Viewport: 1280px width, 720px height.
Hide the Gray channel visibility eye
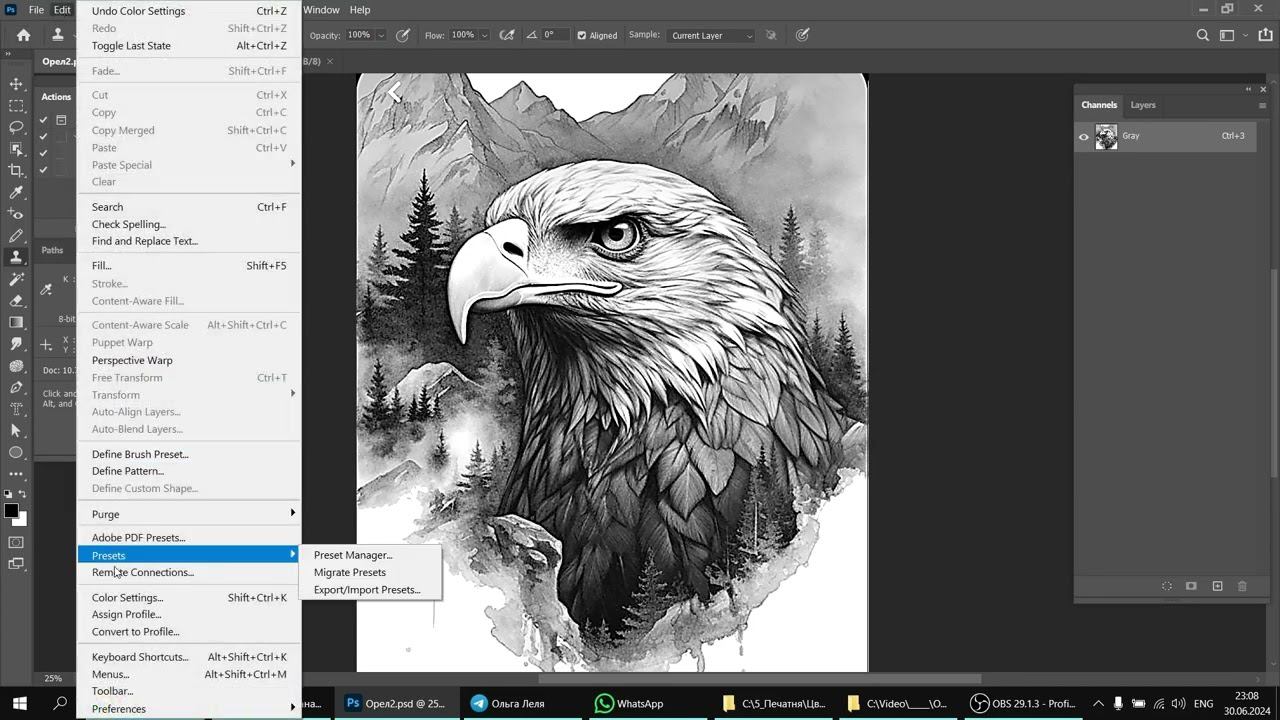(1083, 137)
